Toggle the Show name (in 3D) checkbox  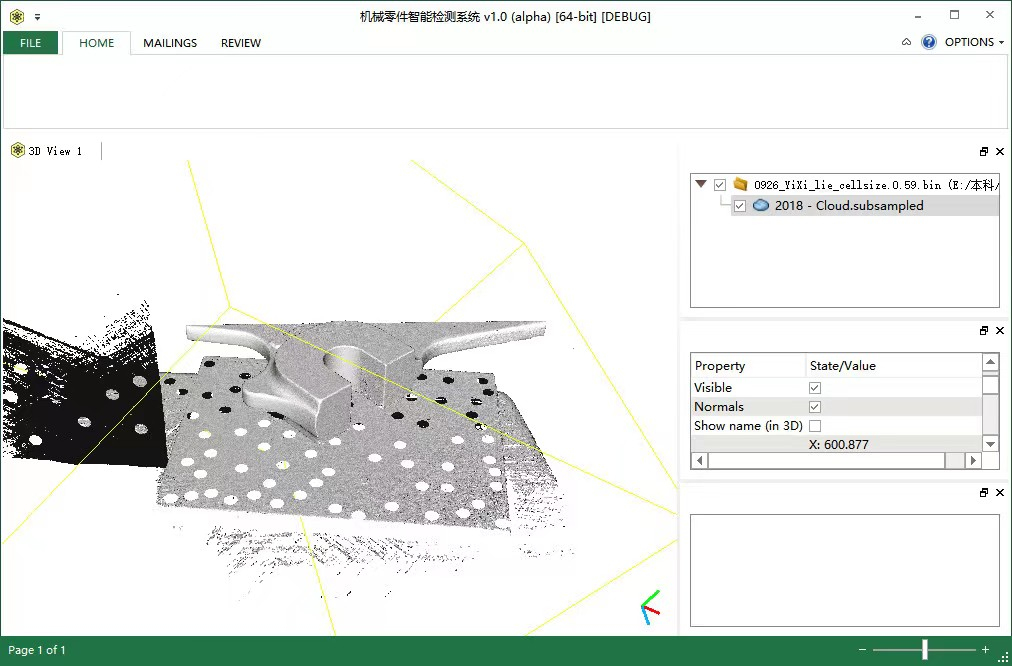[x=815, y=426]
